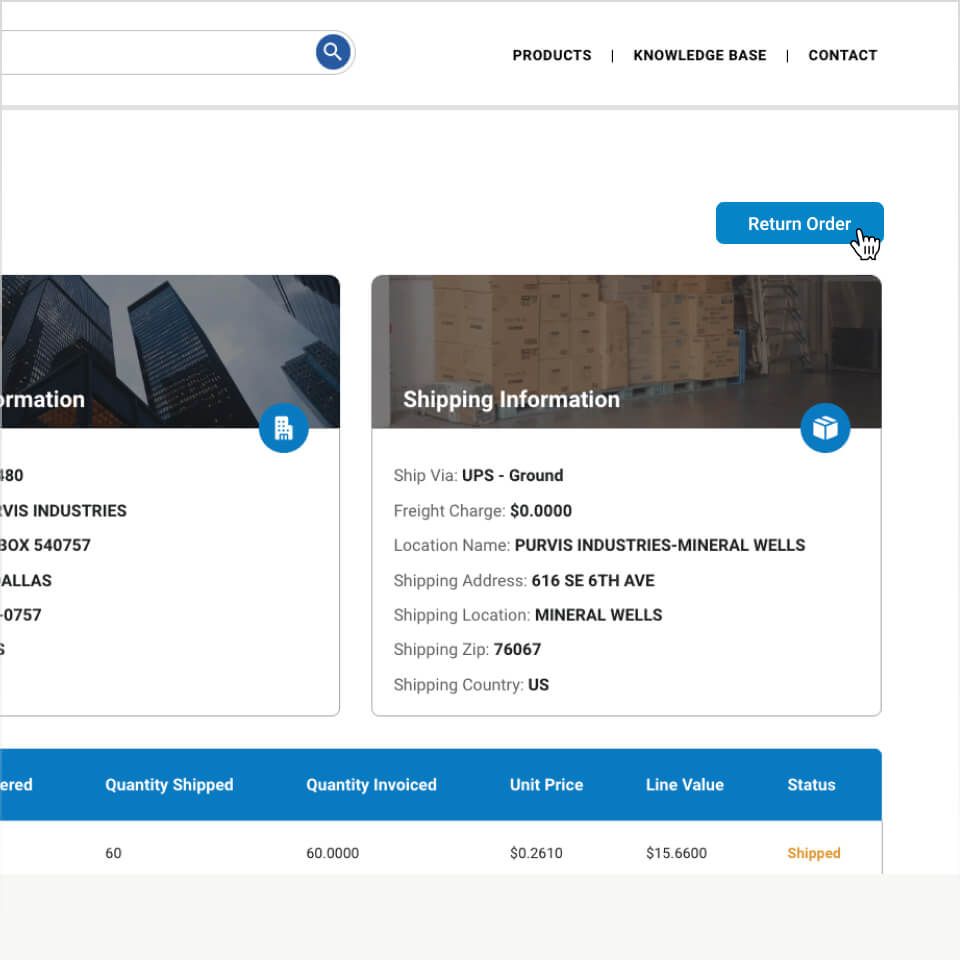Screen dimensions: 960x960
Task: Select the Quantity Shipped column header
Action: 168,785
